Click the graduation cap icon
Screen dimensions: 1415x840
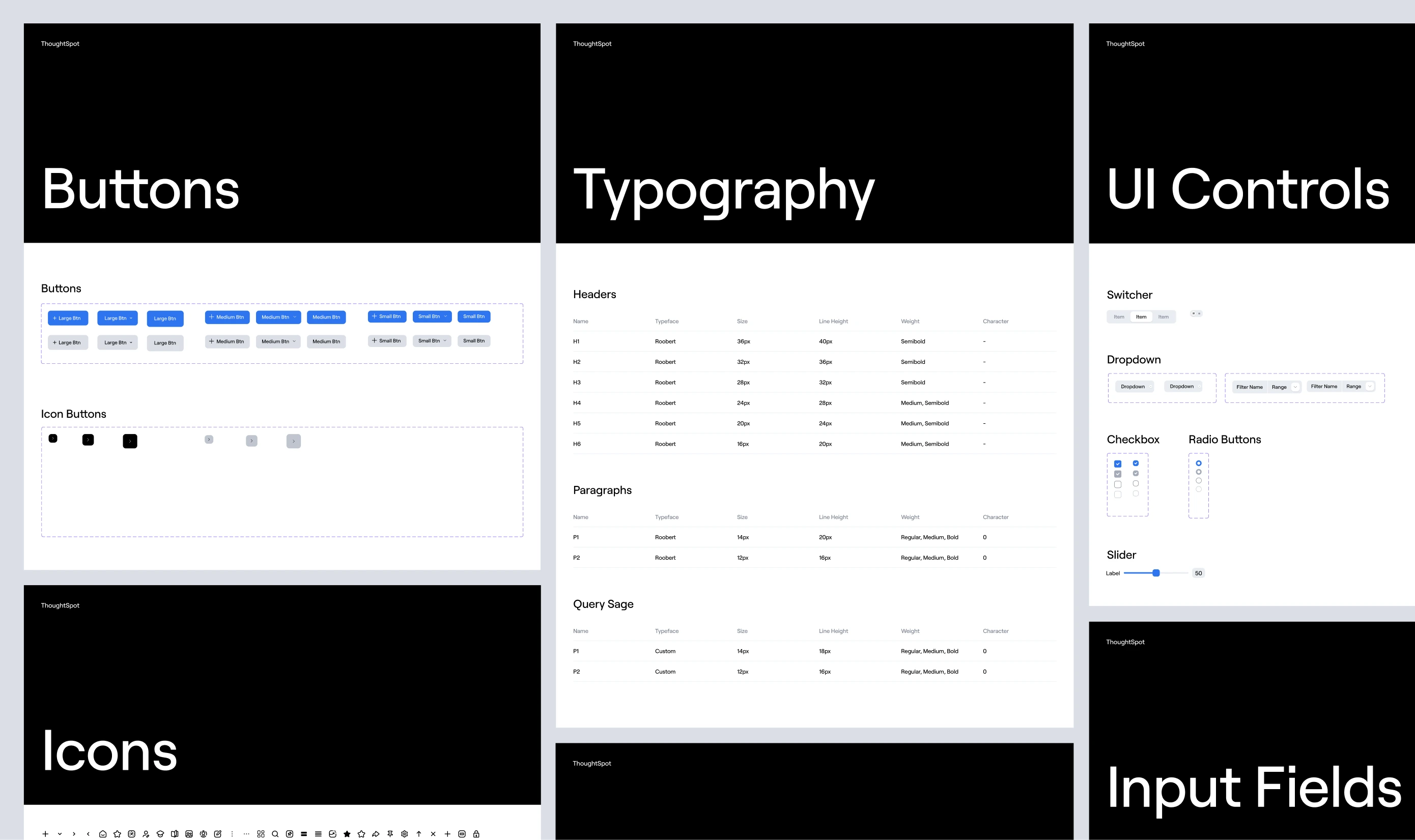pos(160,834)
